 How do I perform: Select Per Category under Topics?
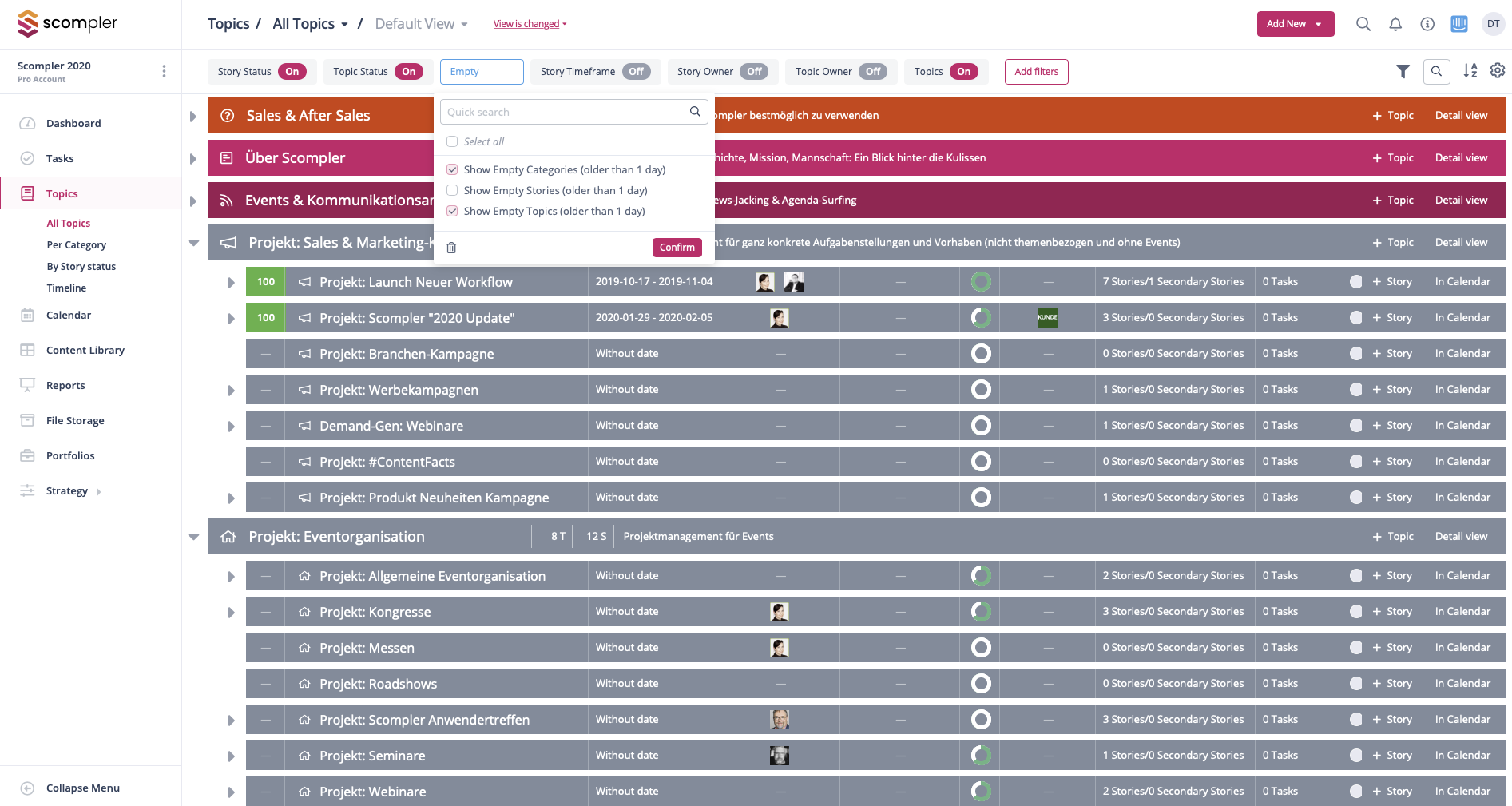coord(76,245)
